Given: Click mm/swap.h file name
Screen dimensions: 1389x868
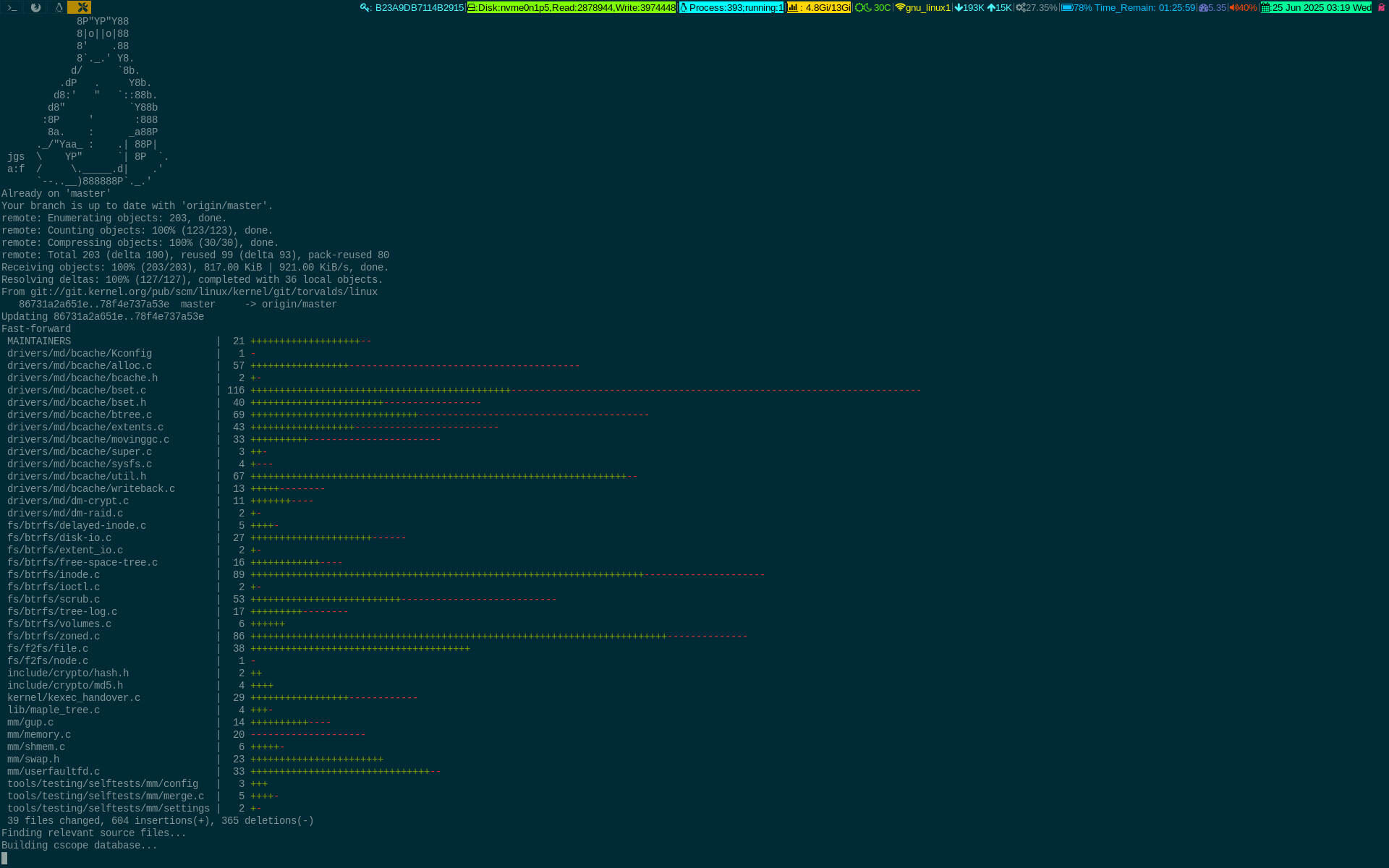Looking at the screenshot, I should tap(33, 759).
